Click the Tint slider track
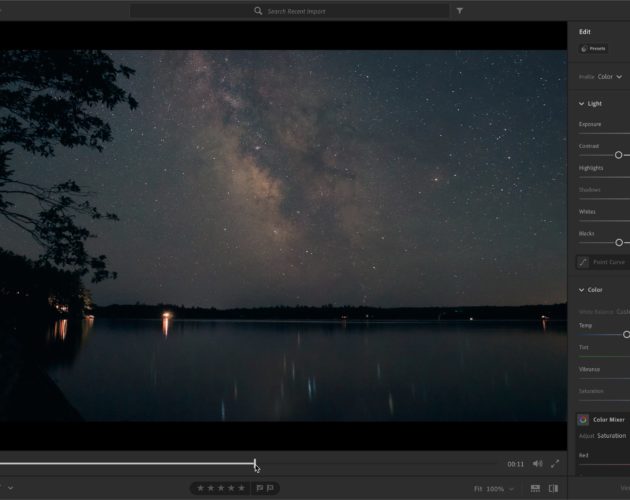The height and width of the screenshot is (500, 630). (604, 356)
